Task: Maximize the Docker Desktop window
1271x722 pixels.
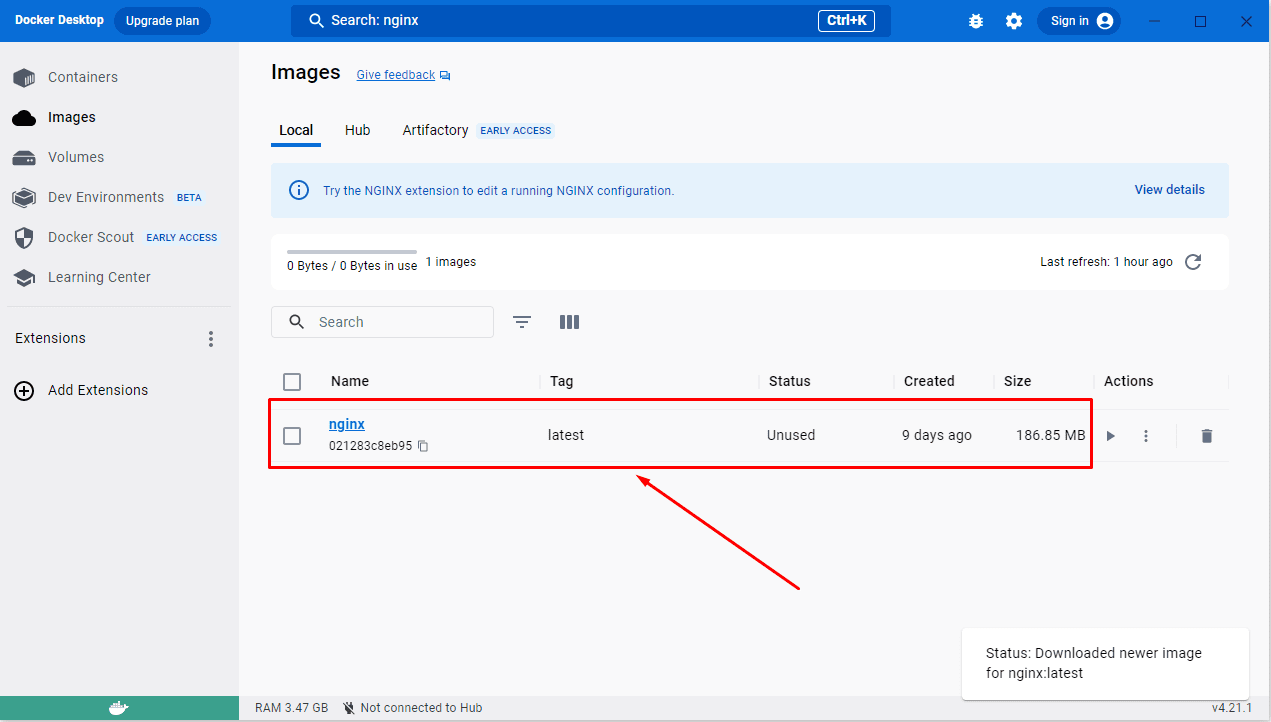Action: click(1201, 21)
